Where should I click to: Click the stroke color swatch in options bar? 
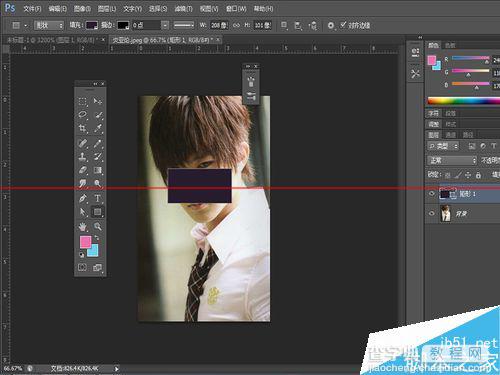click(123, 25)
